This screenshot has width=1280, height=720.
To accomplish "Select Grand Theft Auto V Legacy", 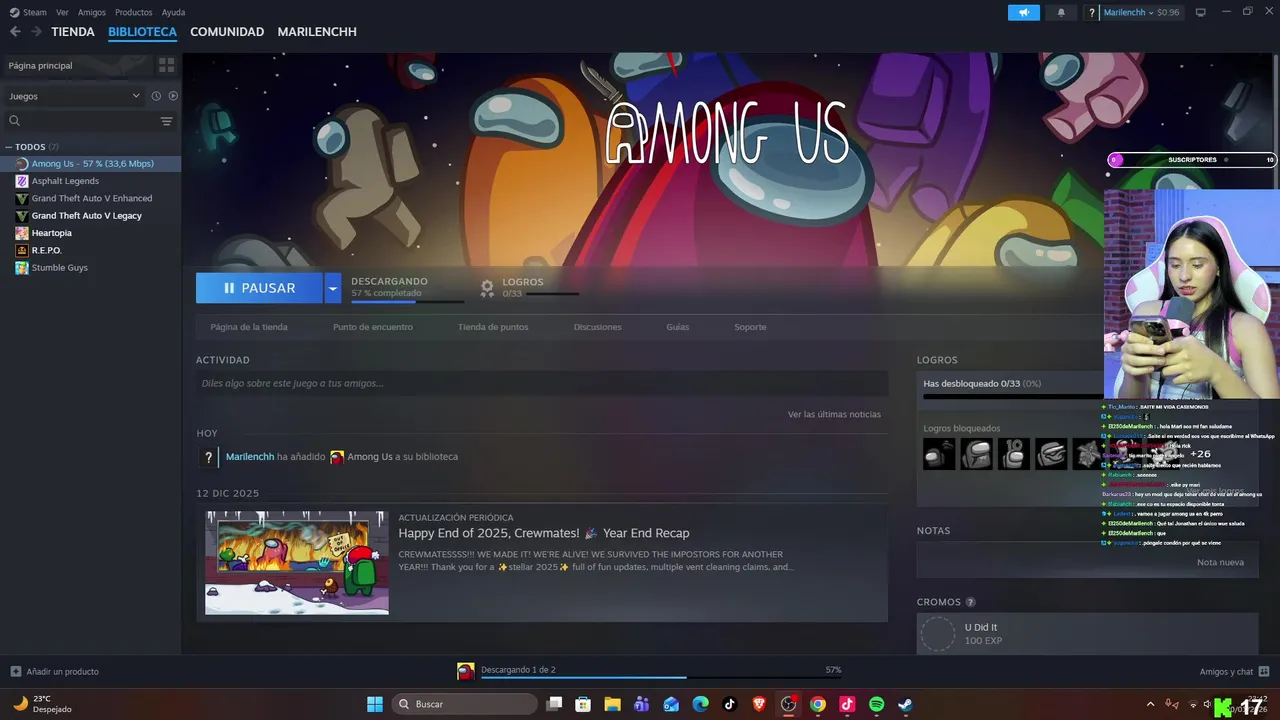I will 86,216.
